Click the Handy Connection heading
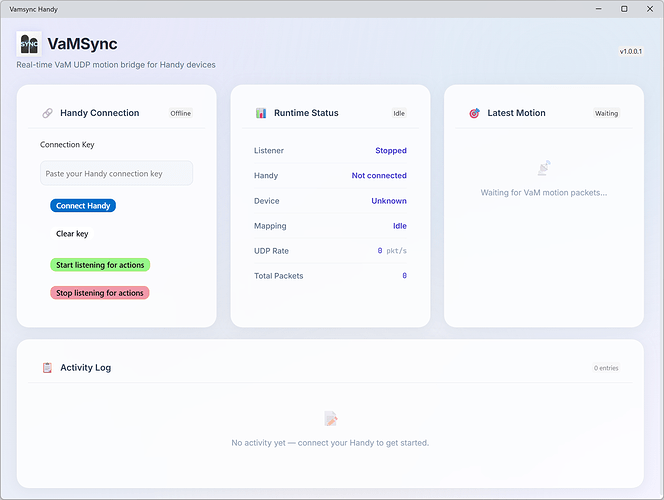 tap(100, 113)
